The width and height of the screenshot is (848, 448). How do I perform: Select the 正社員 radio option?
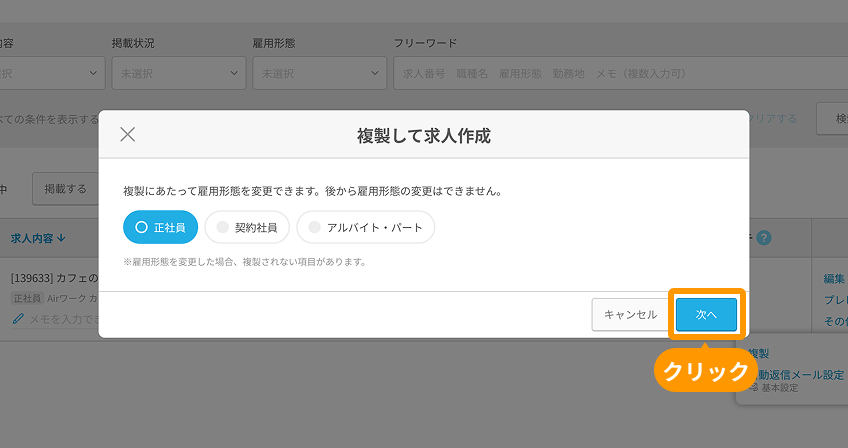pyautogui.click(x=161, y=227)
